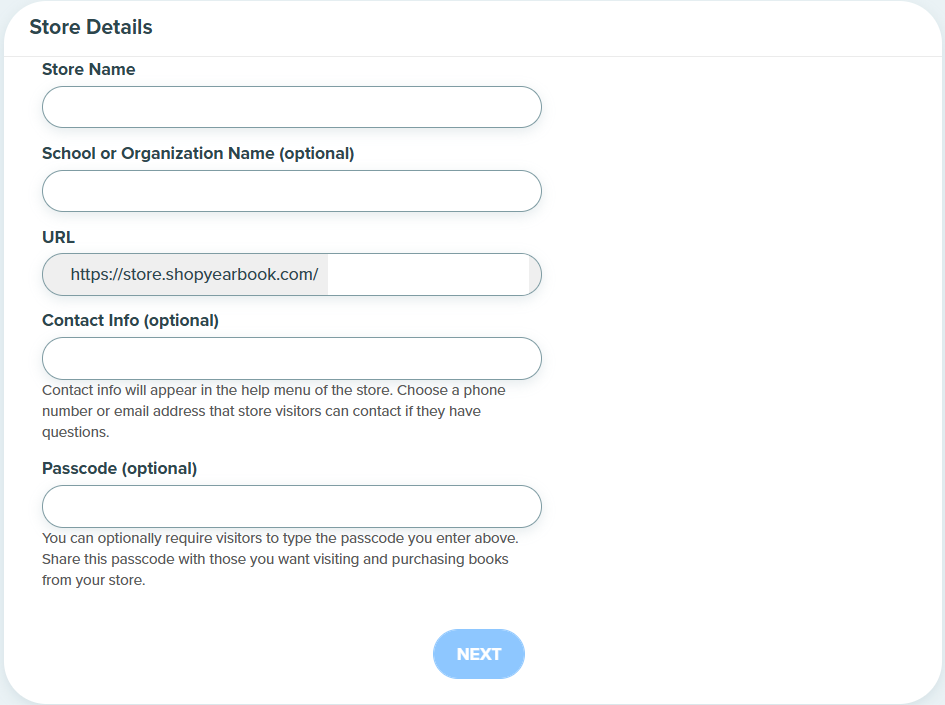Click the gray end cap of URL field
This screenshot has height=705, width=945.
(x=535, y=275)
